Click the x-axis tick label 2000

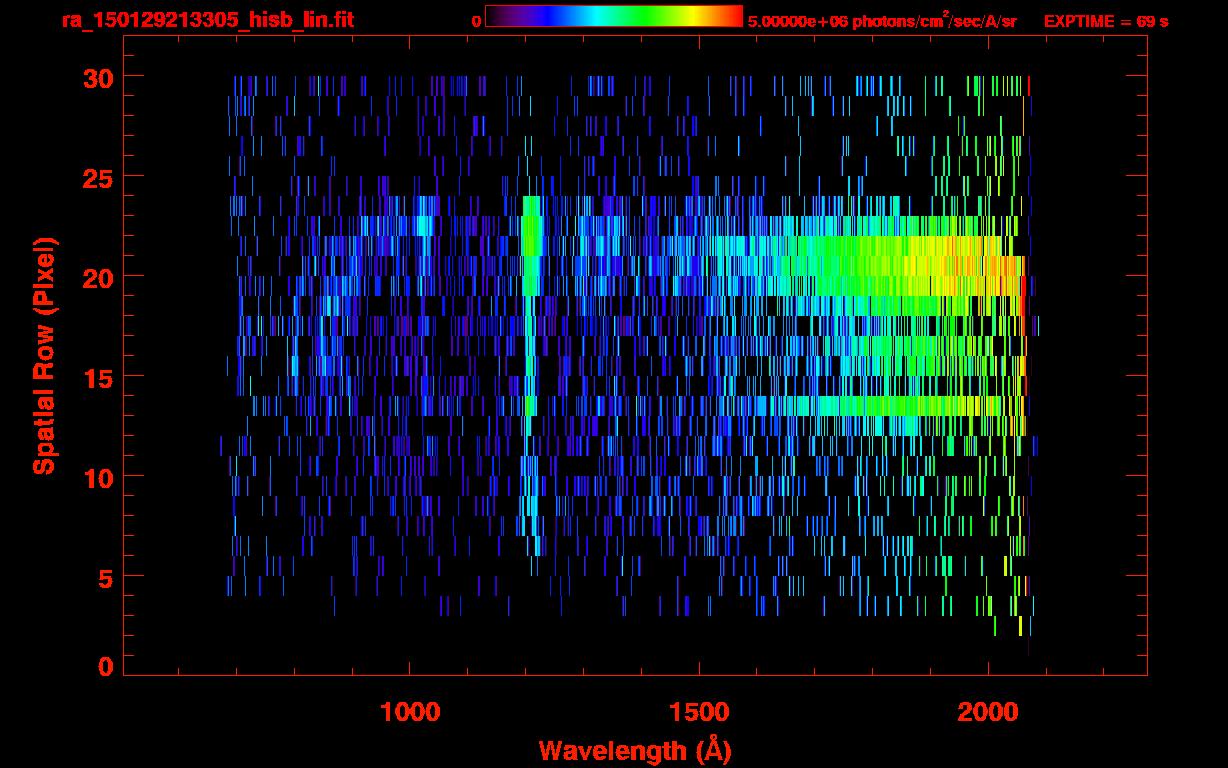[x=989, y=712]
